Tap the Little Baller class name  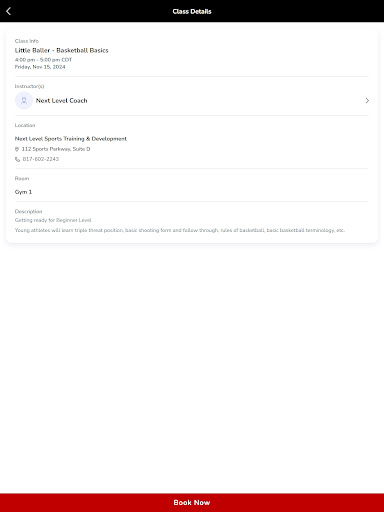(62, 50)
